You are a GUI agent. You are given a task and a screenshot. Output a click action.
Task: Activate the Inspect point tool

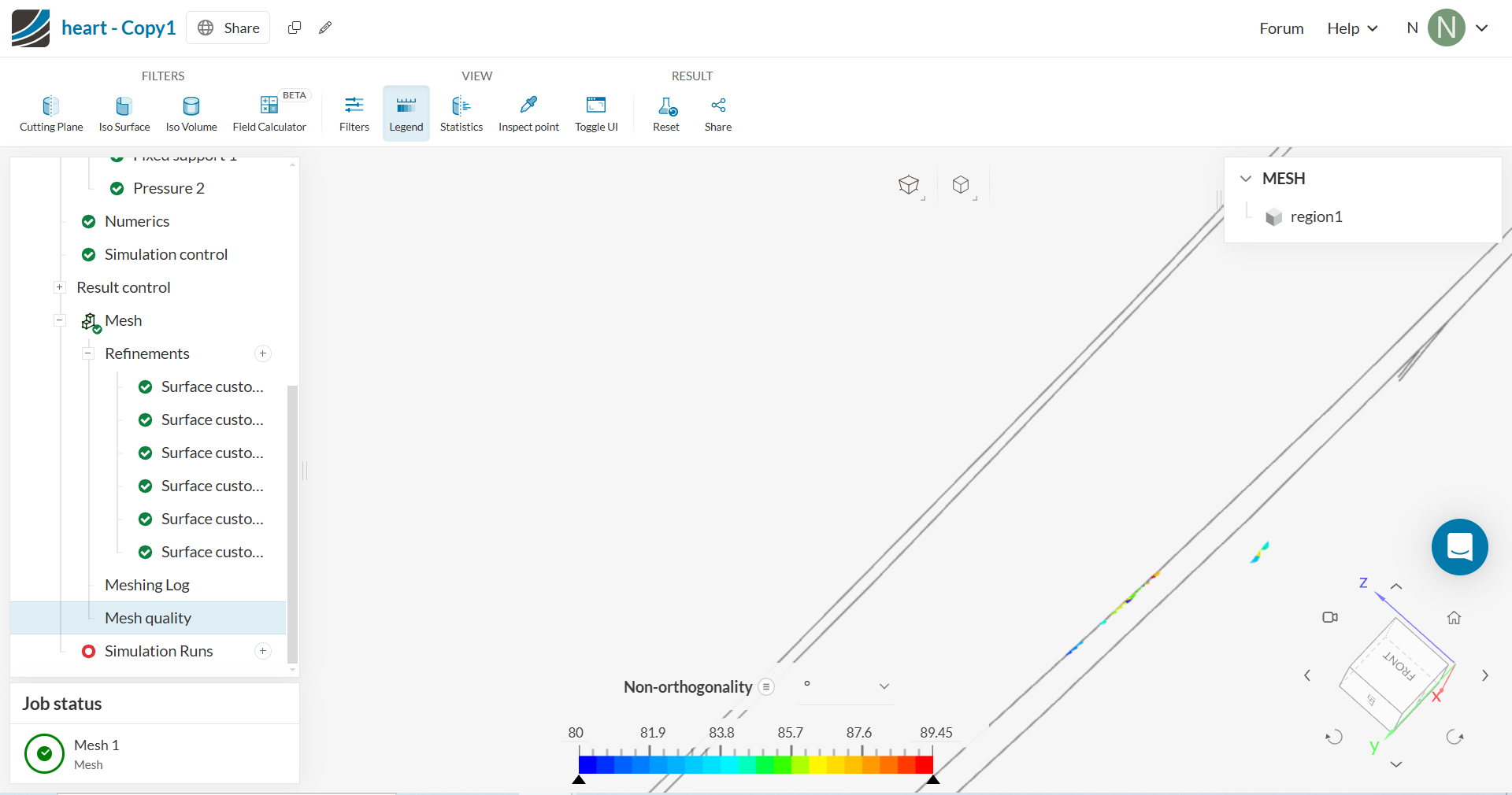528,113
